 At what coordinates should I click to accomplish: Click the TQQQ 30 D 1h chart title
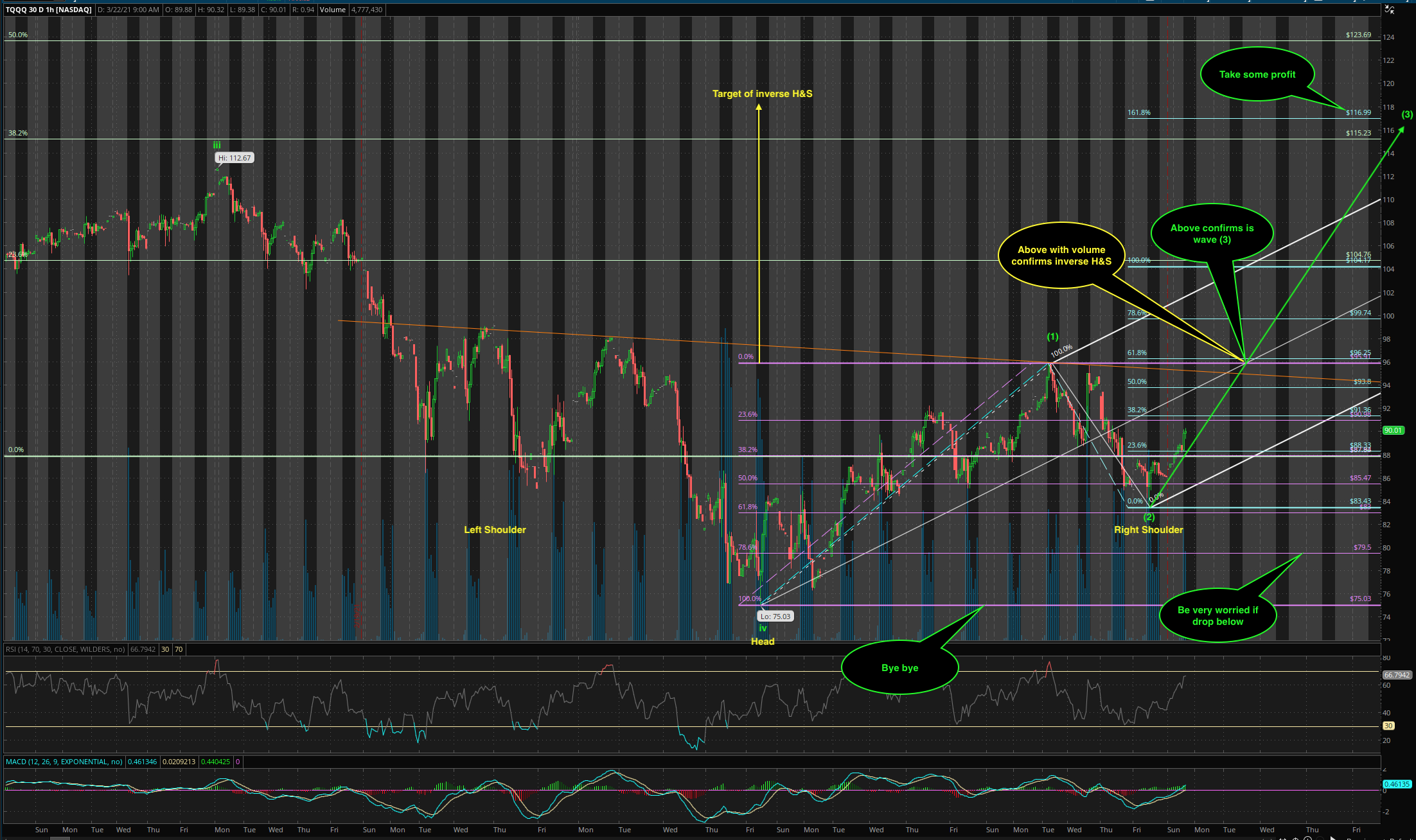[49, 10]
